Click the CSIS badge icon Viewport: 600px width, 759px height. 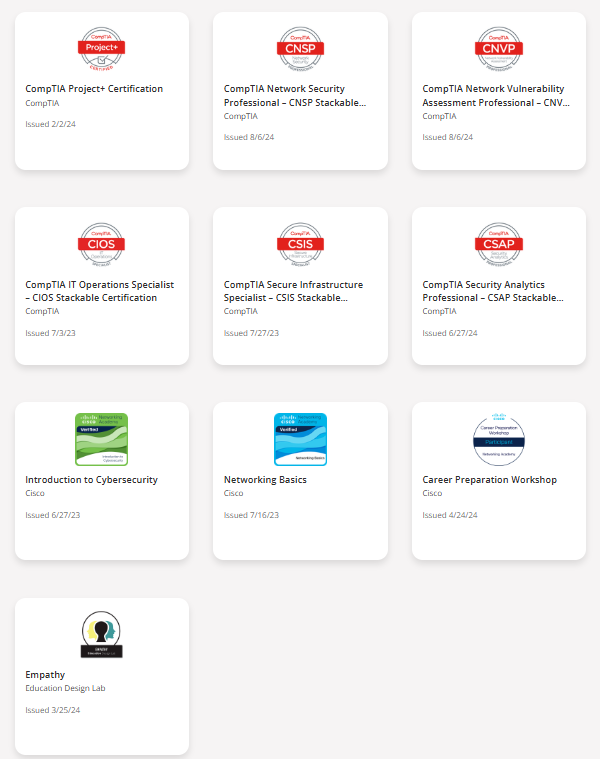pyautogui.click(x=300, y=244)
